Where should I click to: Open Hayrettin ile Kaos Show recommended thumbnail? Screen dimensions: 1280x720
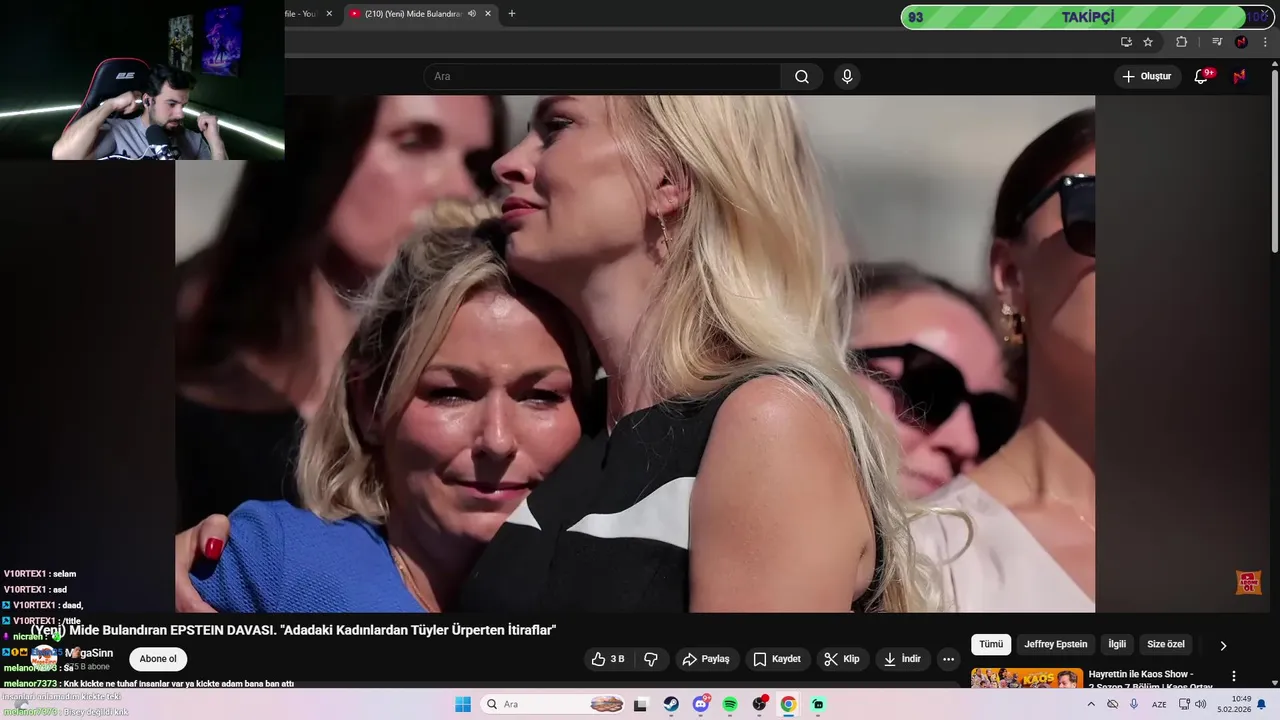pos(1027,679)
